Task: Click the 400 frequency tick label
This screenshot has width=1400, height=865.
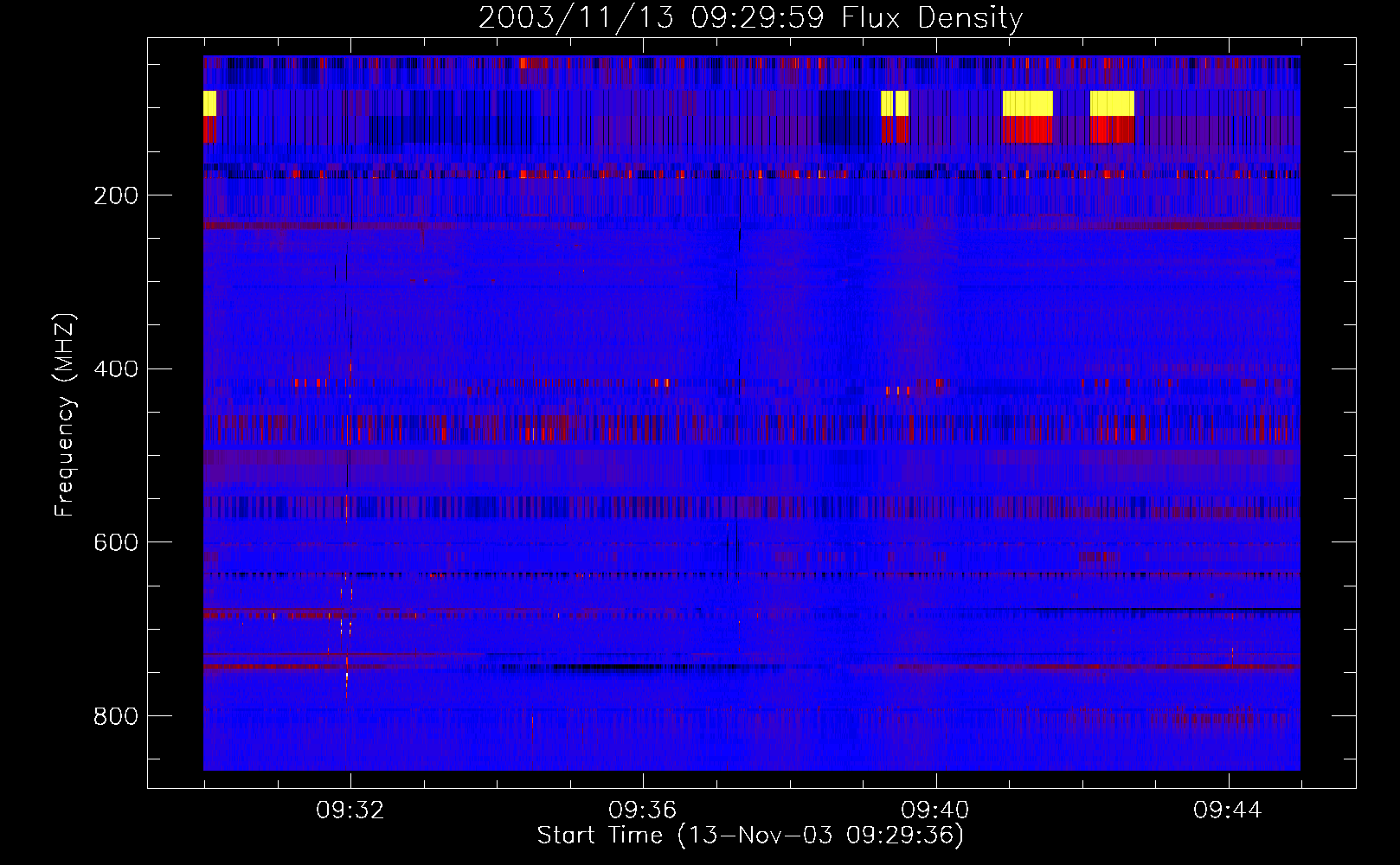Action: click(116, 369)
